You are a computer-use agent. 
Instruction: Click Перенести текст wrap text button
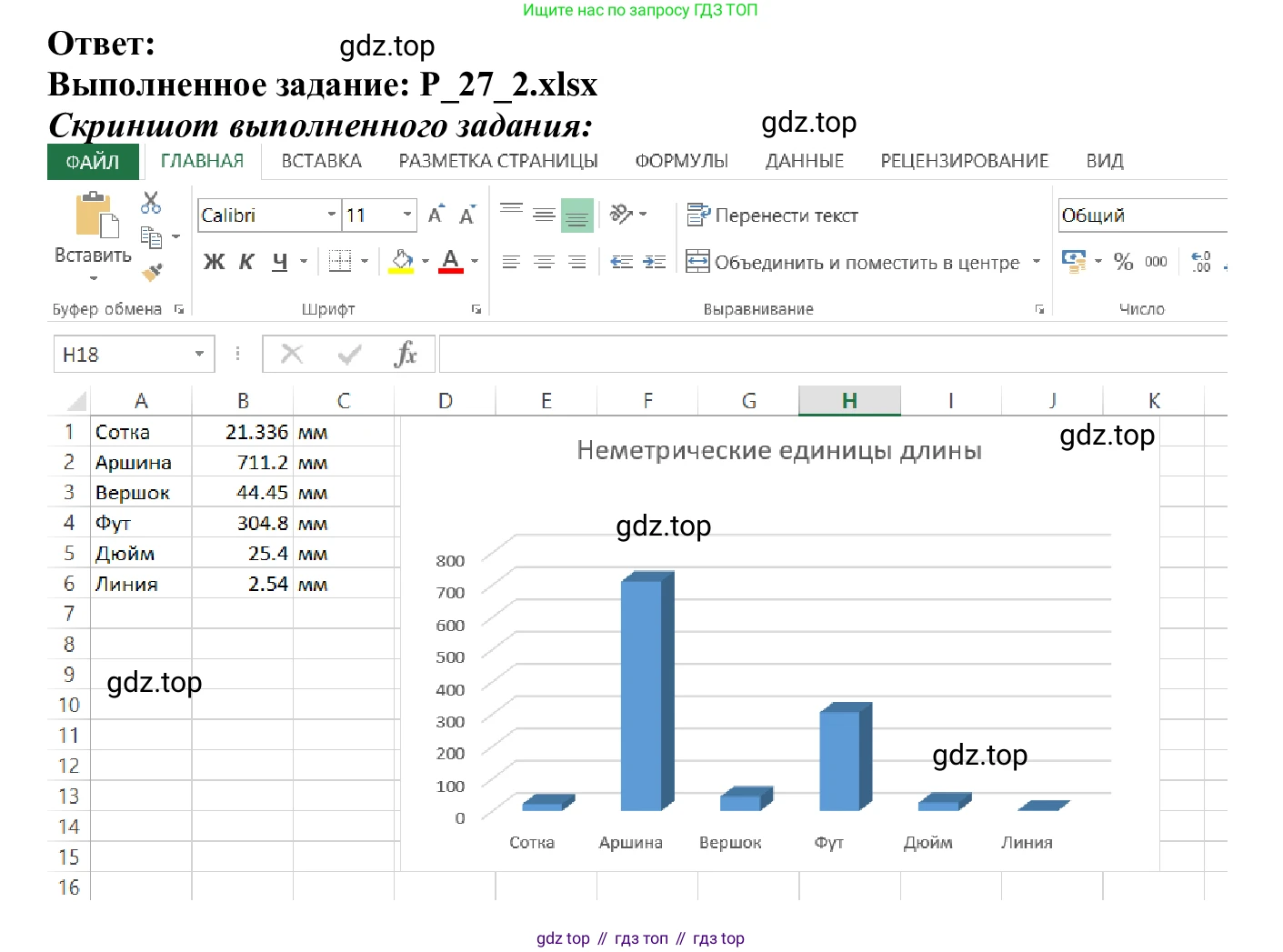click(x=772, y=215)
